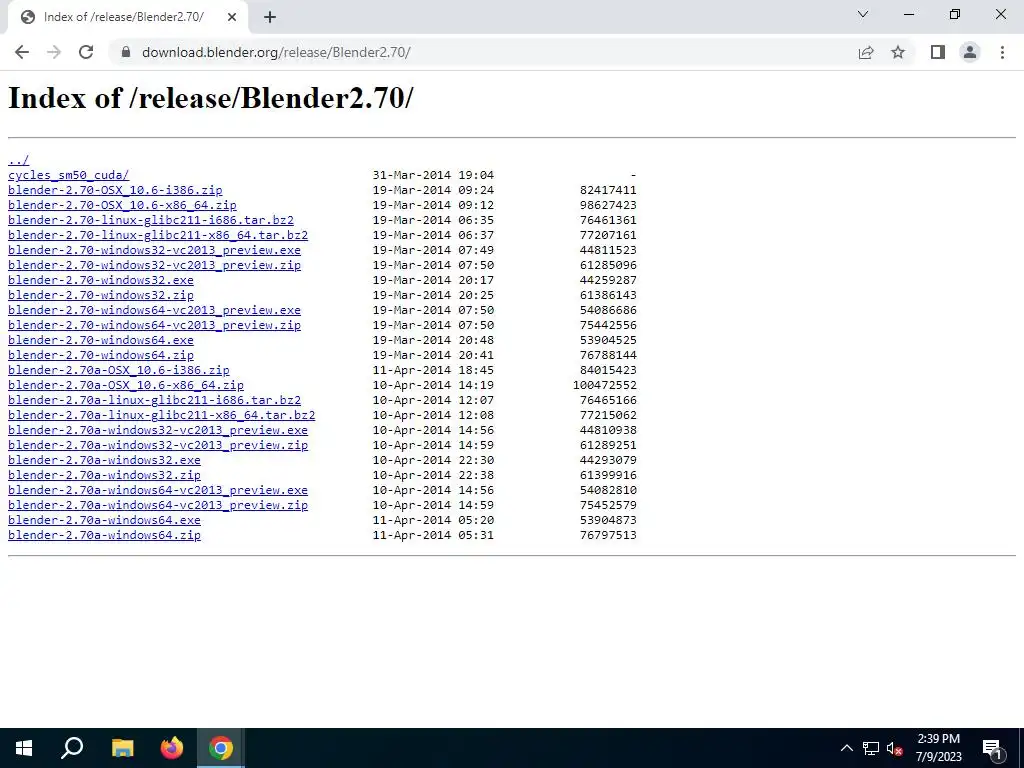
Task: Download blender-2.70a-windows32.zip
Action: [104, 475]
